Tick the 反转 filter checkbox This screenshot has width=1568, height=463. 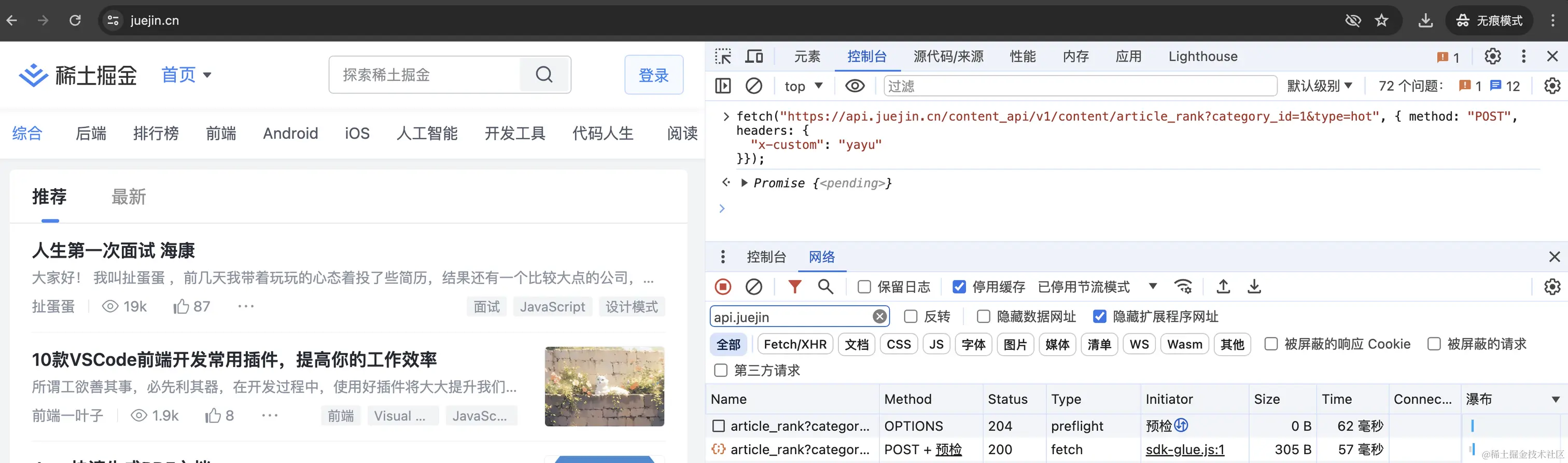coord(911,316)
